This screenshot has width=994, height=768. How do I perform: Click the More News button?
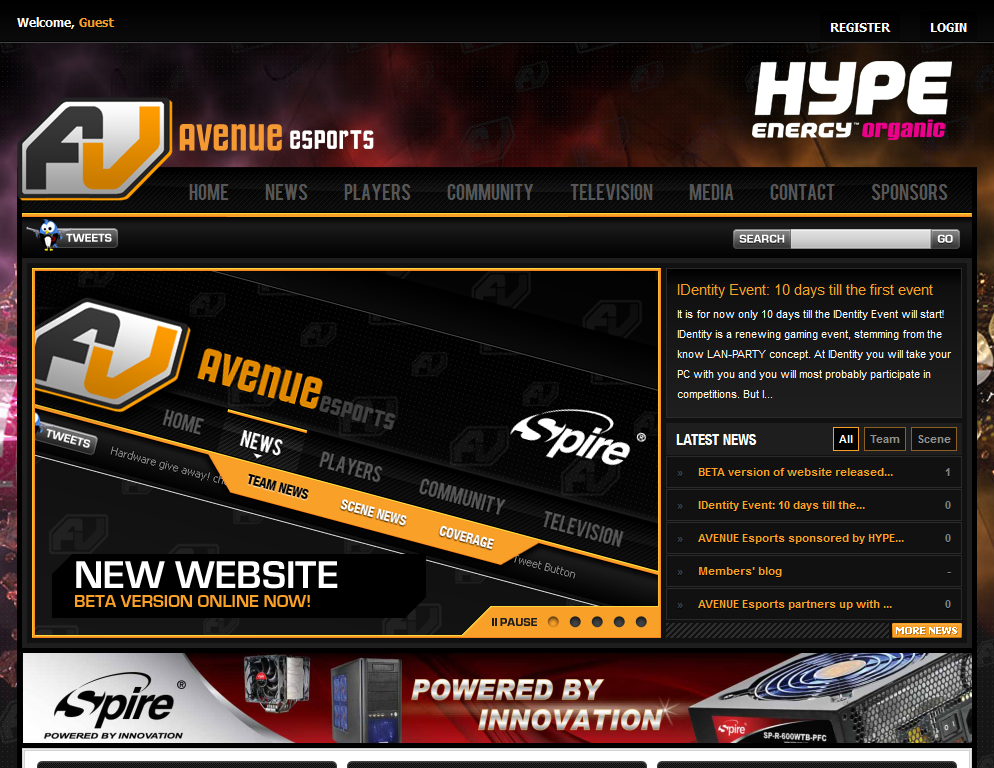pos(927,630)
